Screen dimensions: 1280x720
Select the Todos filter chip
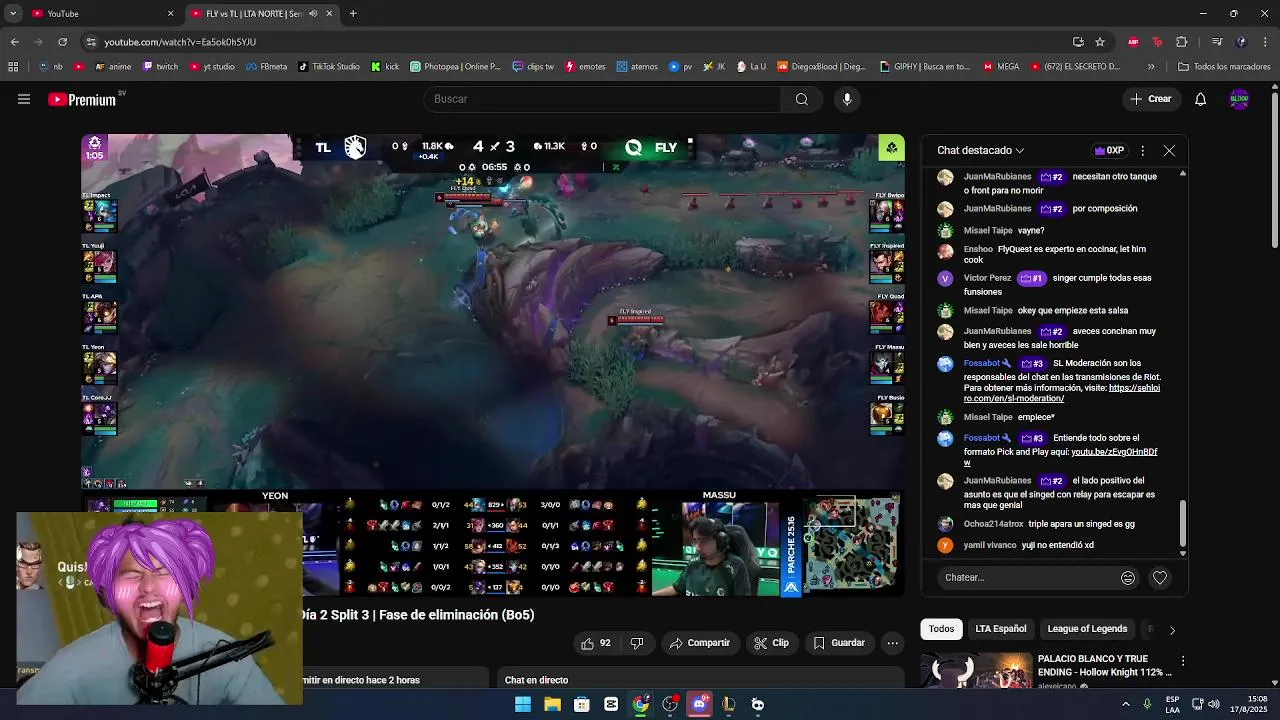pyautogui.click(x=941, y=629)
